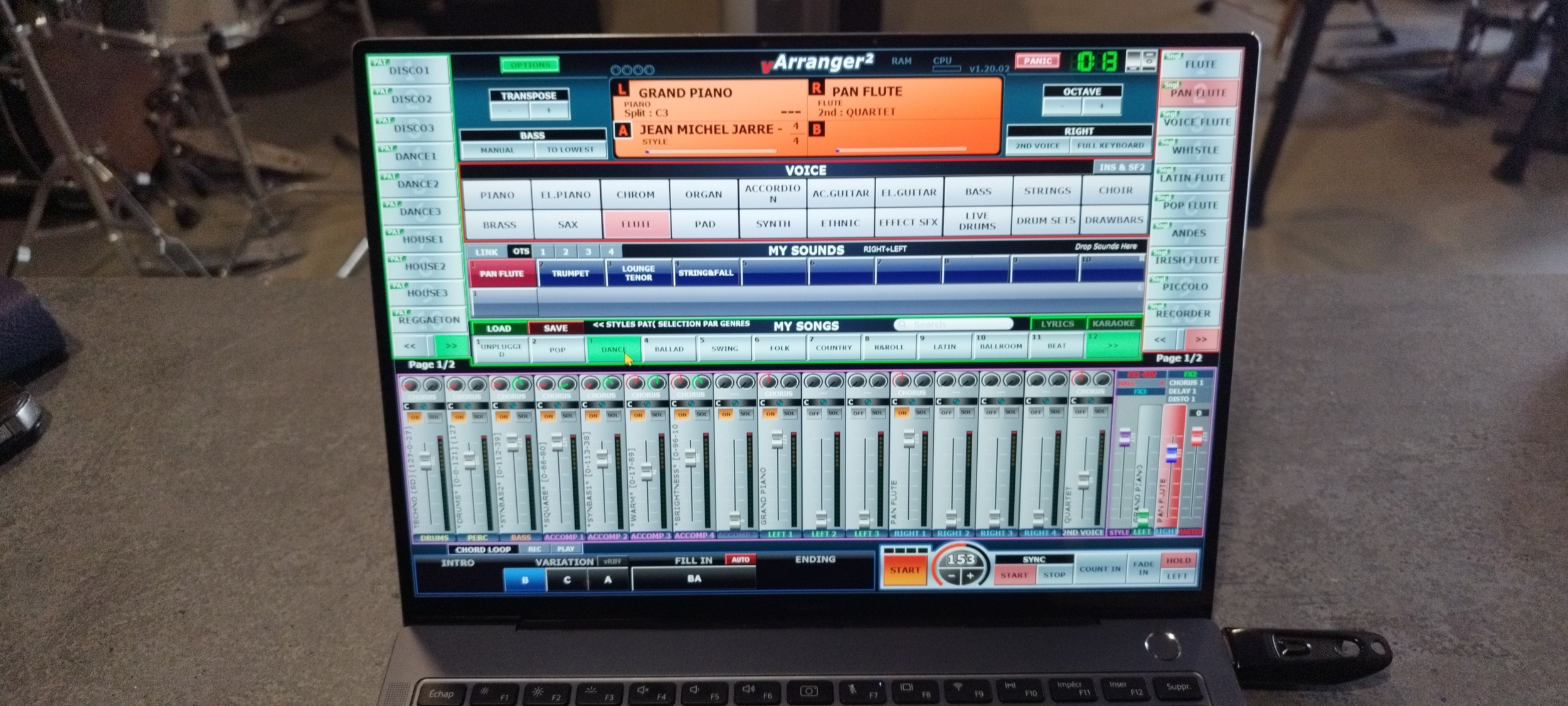Lower the octave with the minus button
This screenshot has height=706, width=1568.
click(x=1062, y=107)
